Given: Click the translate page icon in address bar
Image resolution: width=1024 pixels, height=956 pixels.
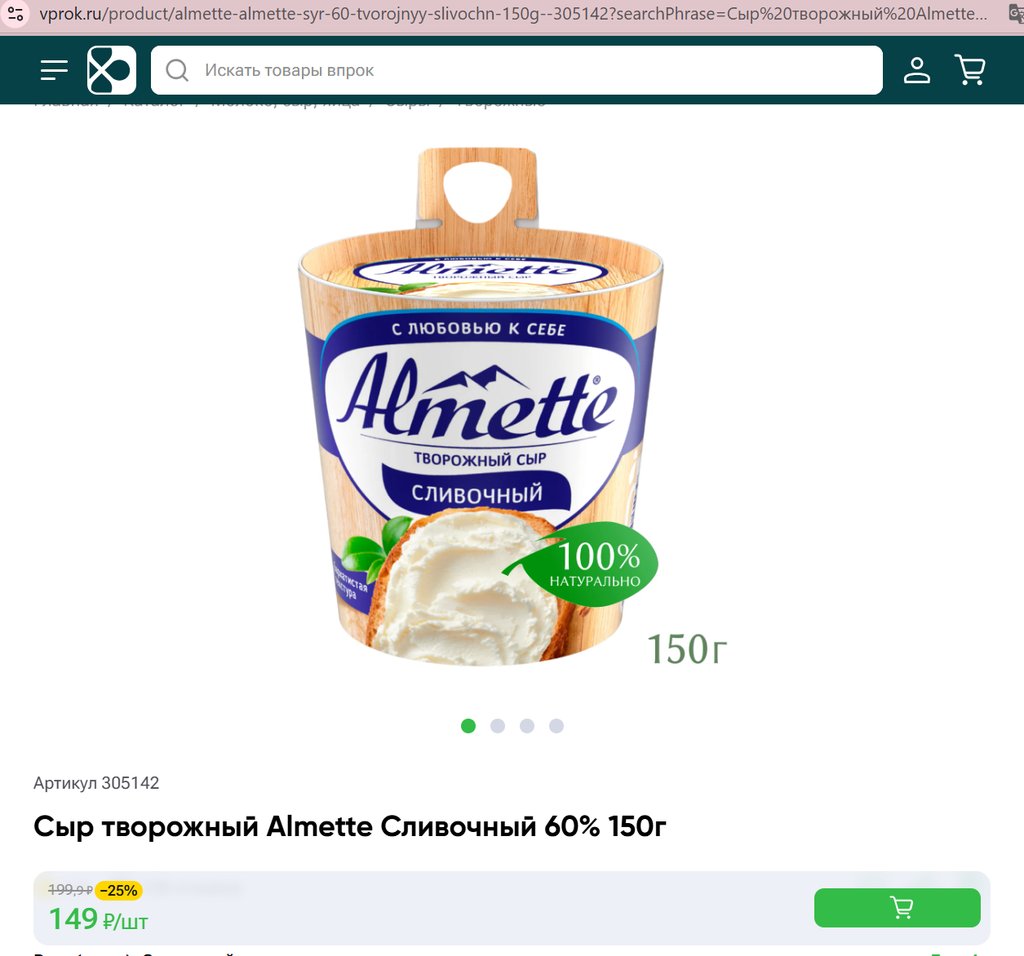Looking at the screenshot, I should 1015,15.
